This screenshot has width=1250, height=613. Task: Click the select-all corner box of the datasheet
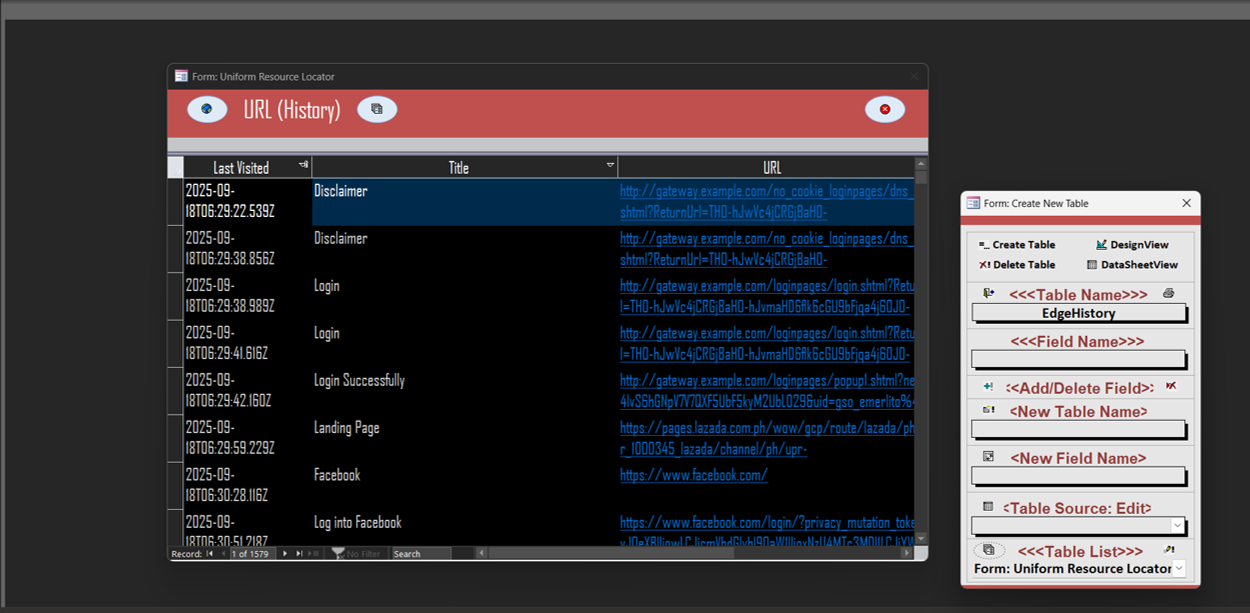(176, 167)
